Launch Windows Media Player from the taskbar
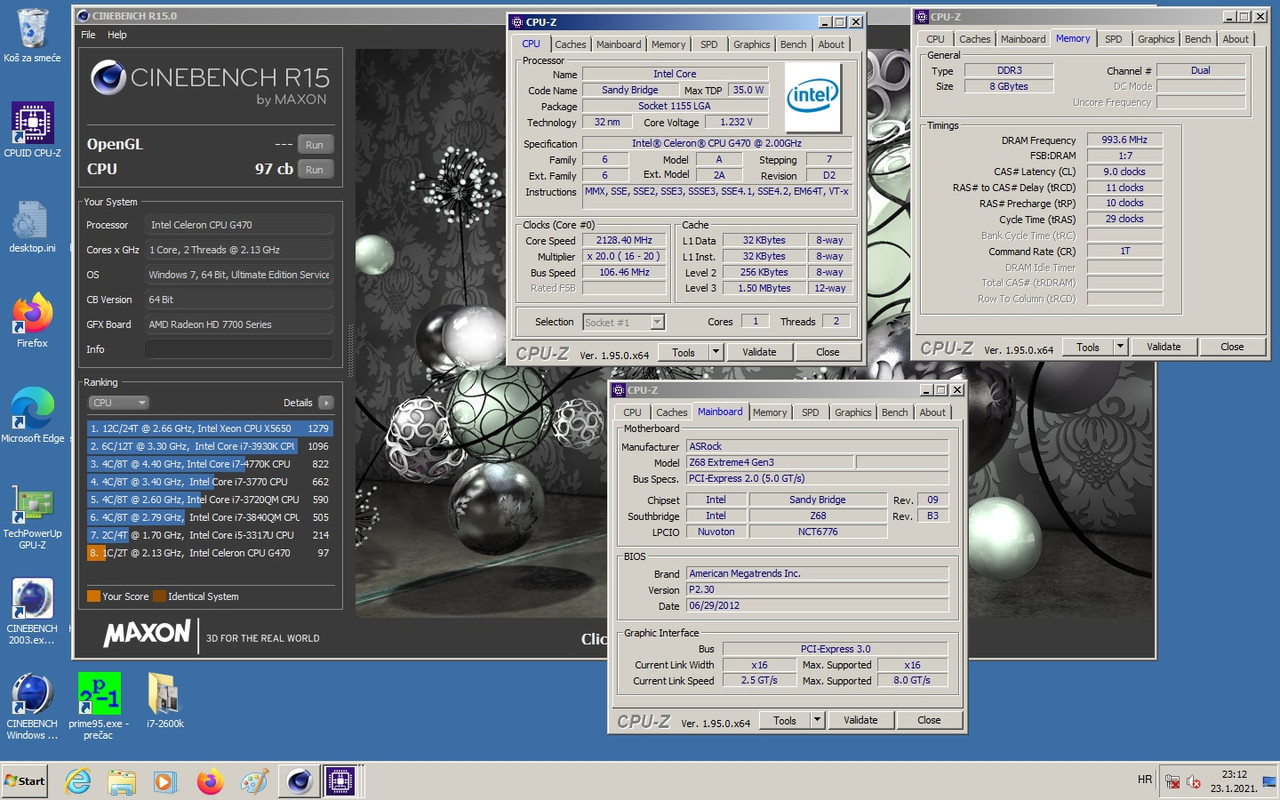1280x800 pixels. (x=166, y=780)
